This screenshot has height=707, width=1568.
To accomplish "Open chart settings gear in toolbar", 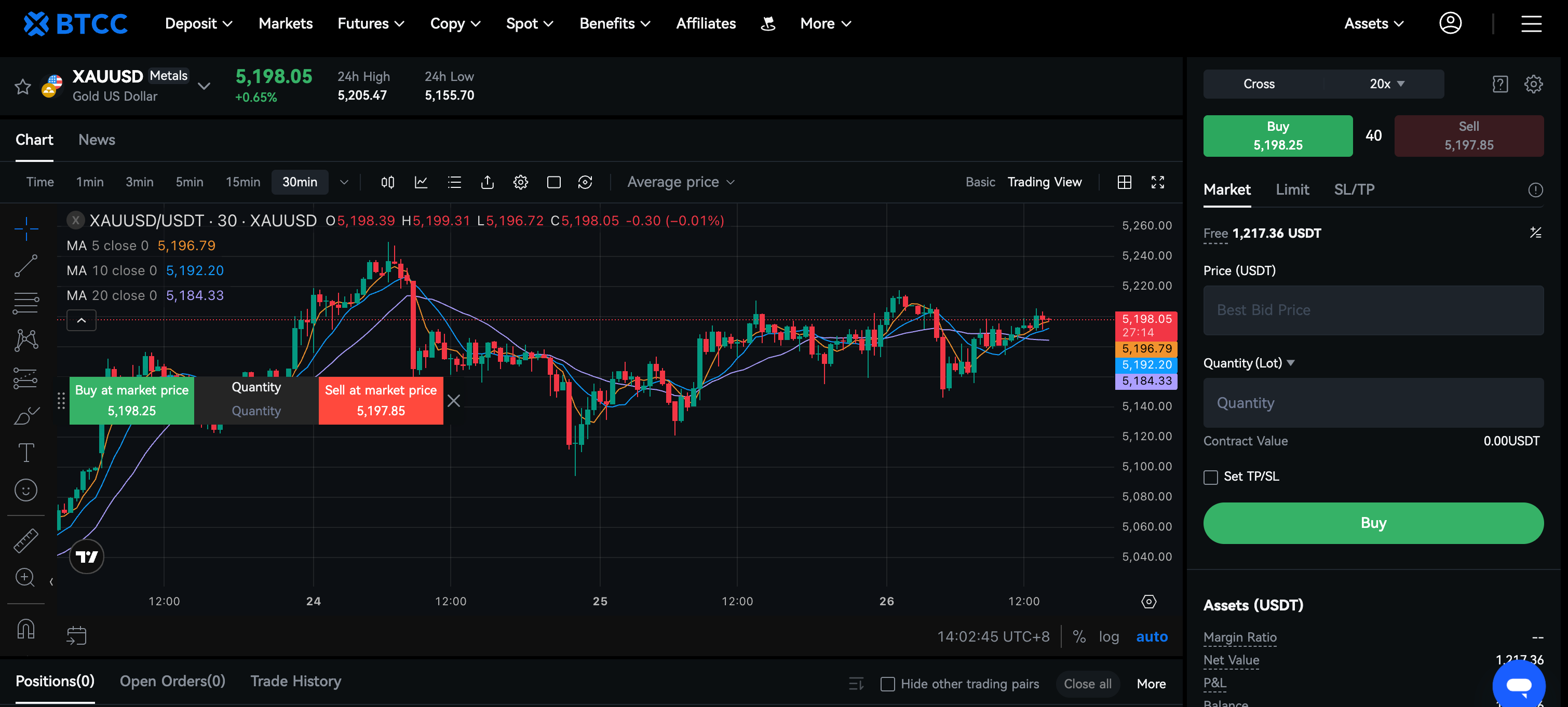I will [x=520, y=182].
